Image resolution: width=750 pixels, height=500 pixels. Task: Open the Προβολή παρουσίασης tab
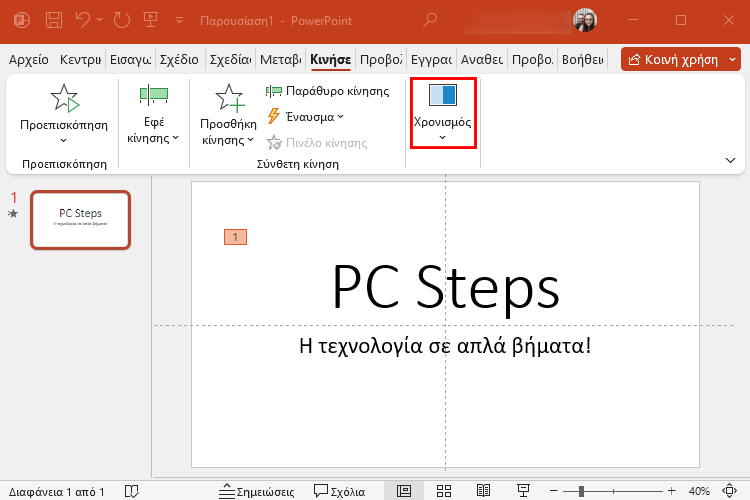[381, 59]
